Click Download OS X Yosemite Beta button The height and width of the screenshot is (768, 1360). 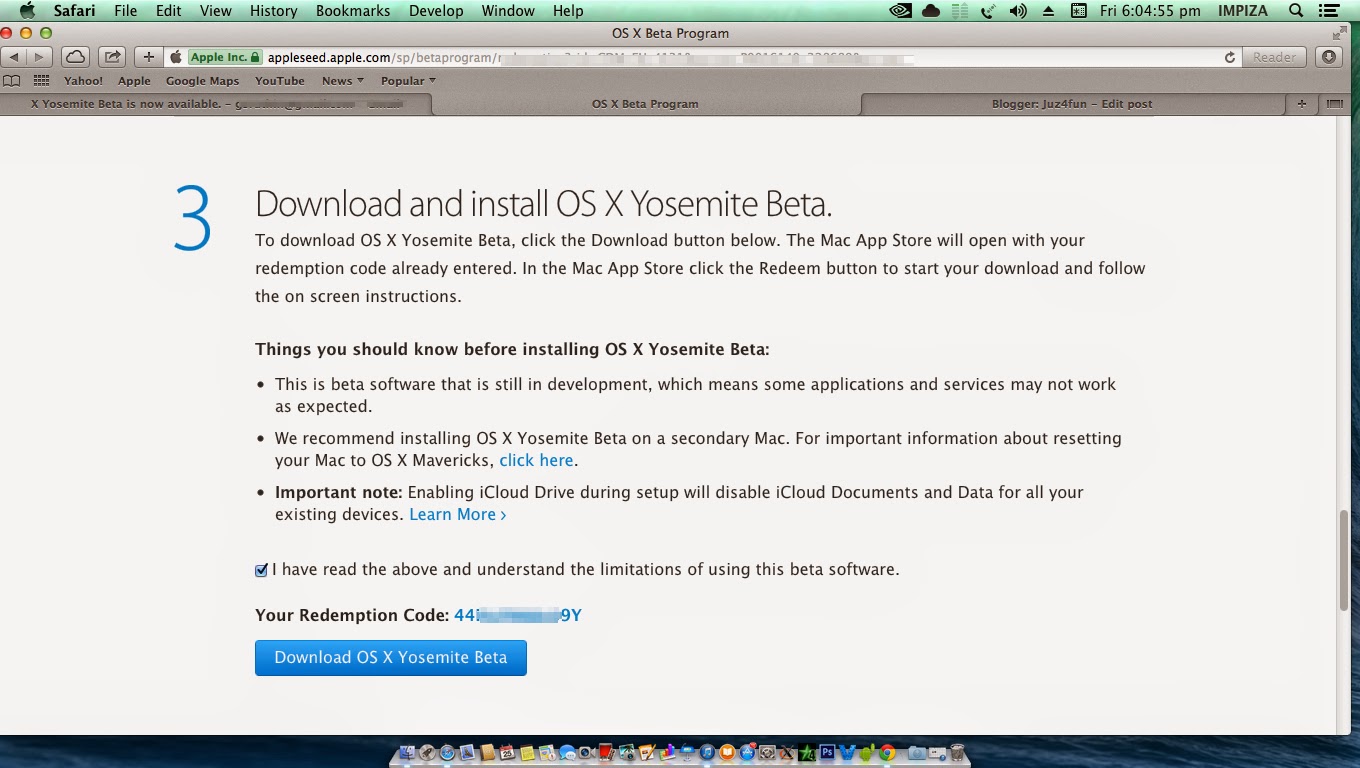[391, 657]
